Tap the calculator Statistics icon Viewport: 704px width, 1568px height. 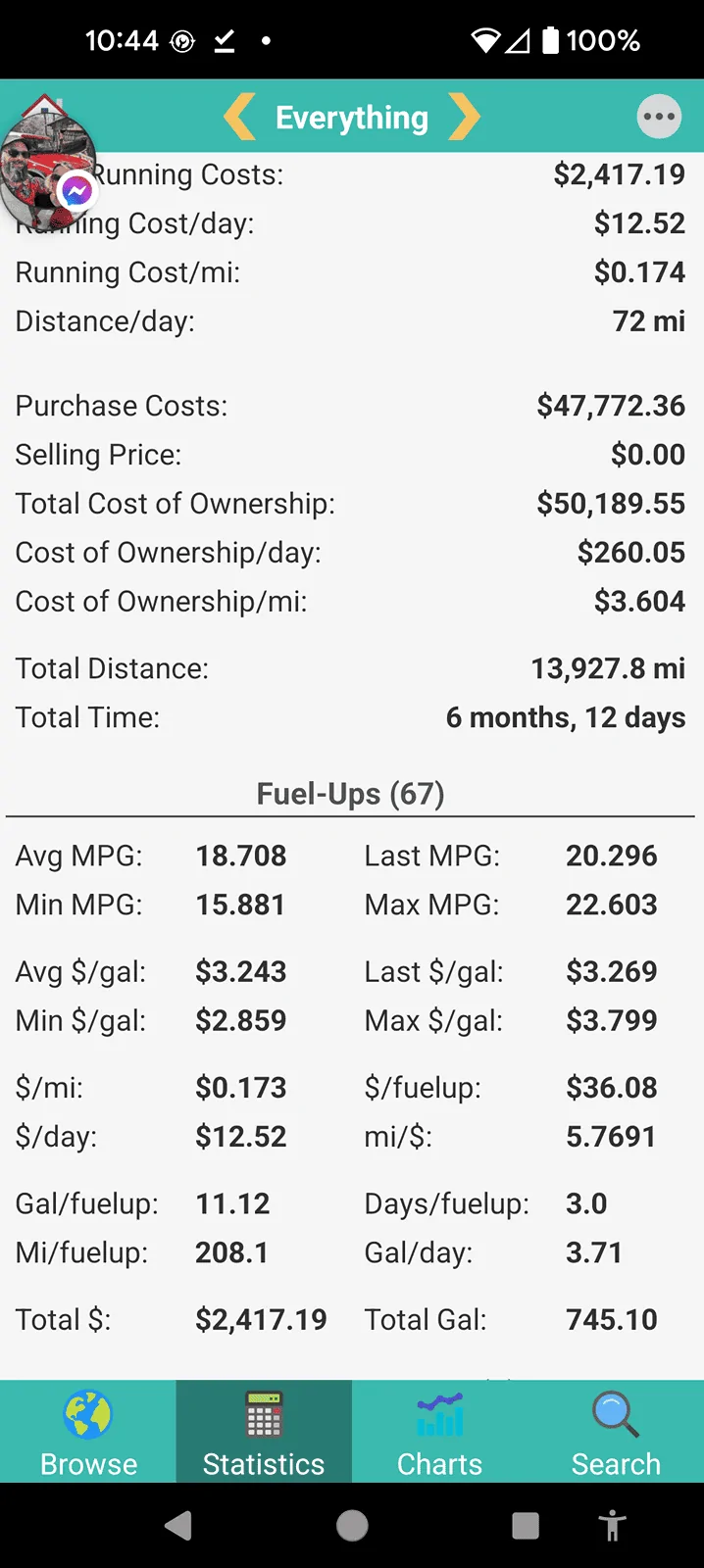coord(264,1415)
